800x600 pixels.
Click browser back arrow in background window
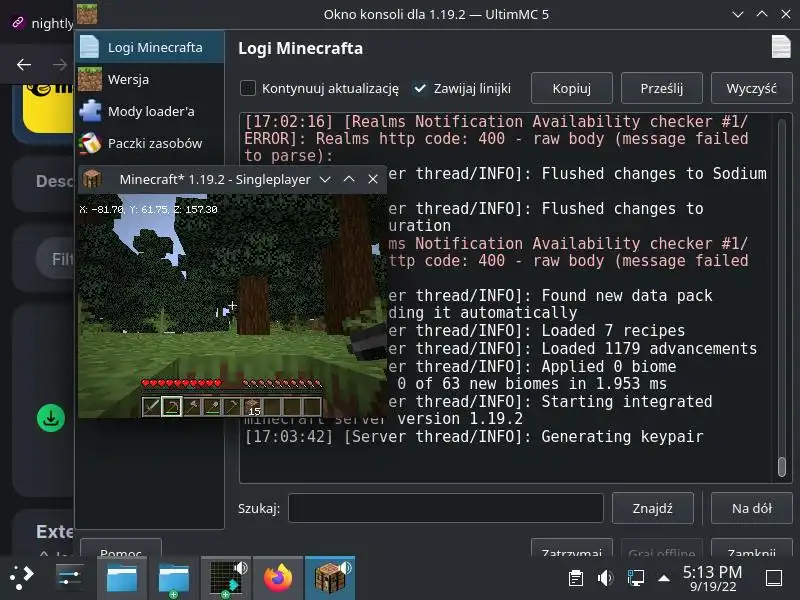pos(23,64)
